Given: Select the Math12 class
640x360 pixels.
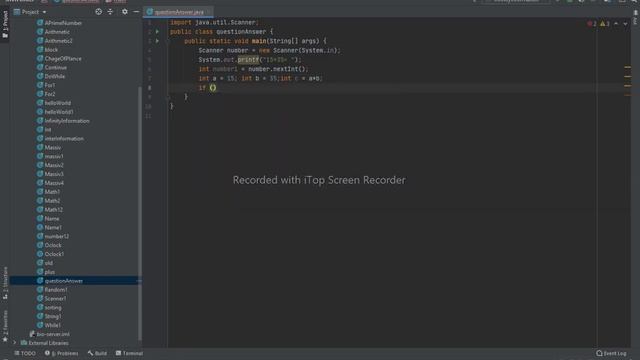Looking at the screenshot, I should tap(49, 209).
